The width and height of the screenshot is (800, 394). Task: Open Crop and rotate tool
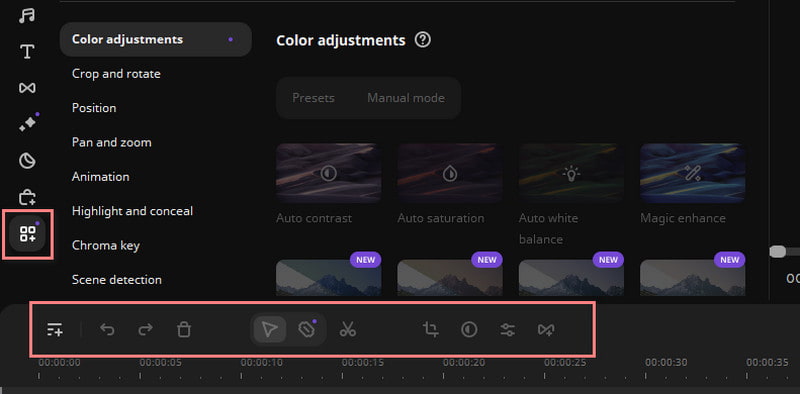pos(116,73)
